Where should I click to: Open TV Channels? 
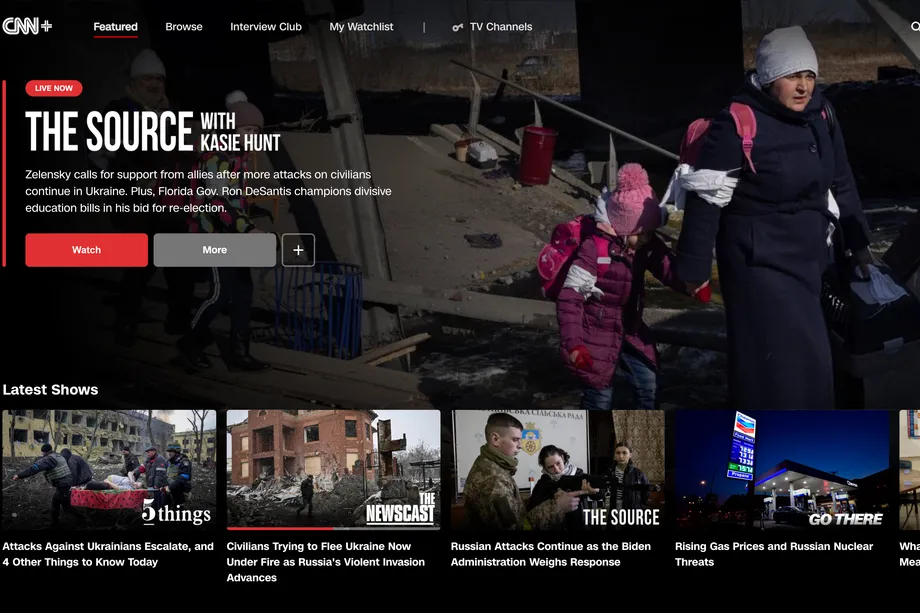(x=501, y=26)
